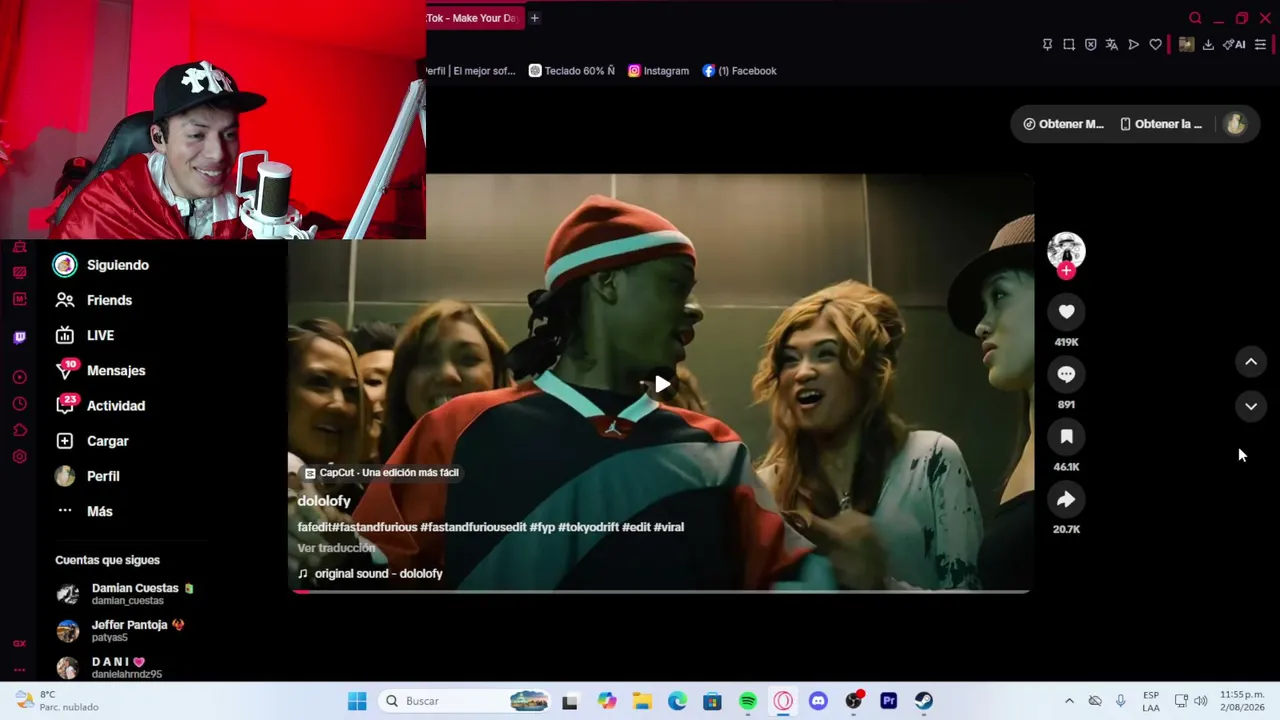Bookmark the video to favorites
Image resolution: width=1280 pixels, height=720 pixels.
1066,437
